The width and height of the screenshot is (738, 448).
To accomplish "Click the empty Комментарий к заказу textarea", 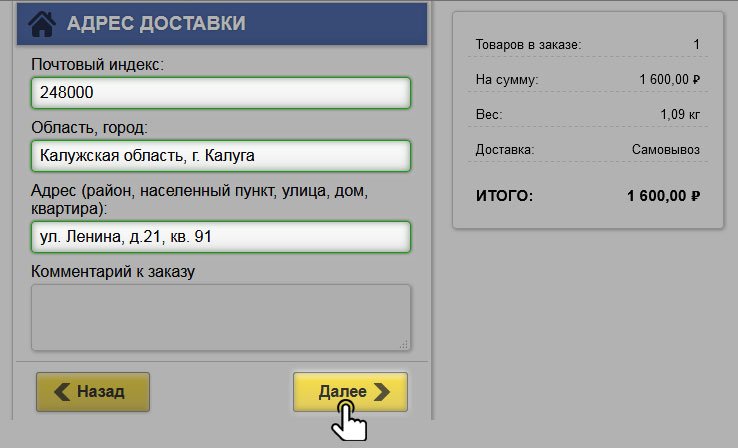I will coord(220,317).
